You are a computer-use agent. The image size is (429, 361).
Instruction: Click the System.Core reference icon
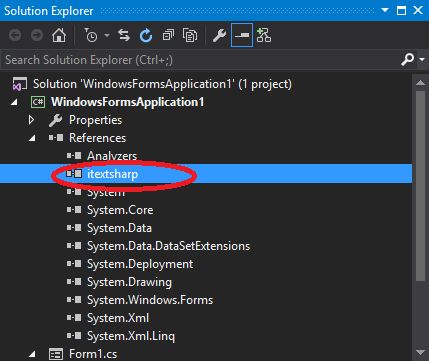74,210
